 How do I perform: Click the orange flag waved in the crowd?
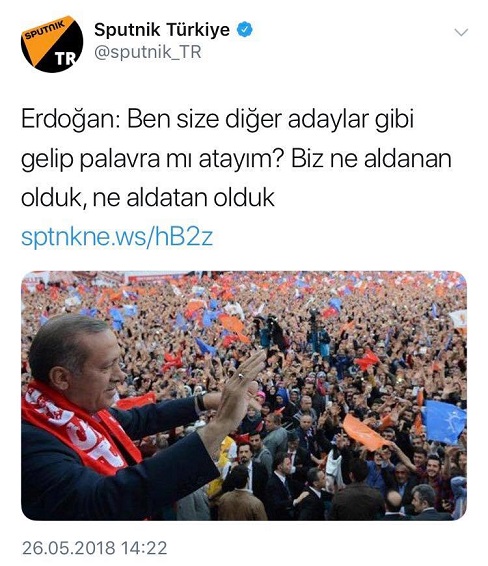[363, 433]
